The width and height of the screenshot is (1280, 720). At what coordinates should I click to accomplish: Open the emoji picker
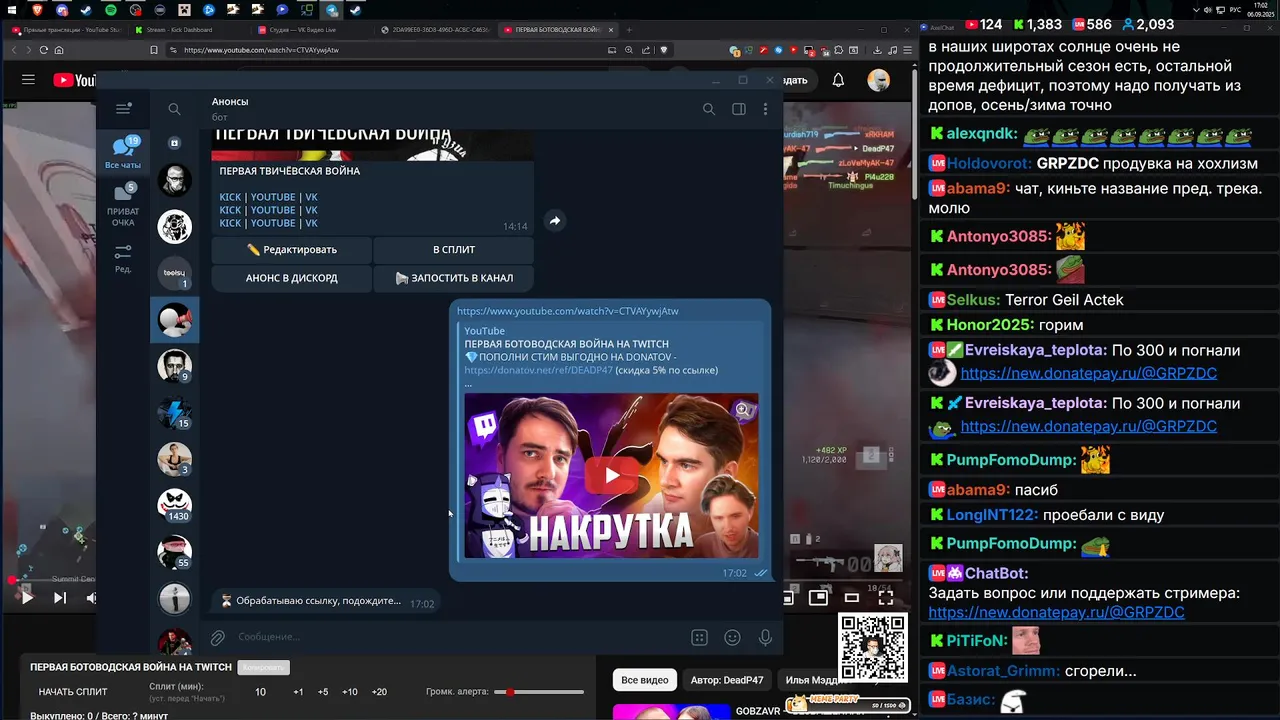(x=732, y=637)
